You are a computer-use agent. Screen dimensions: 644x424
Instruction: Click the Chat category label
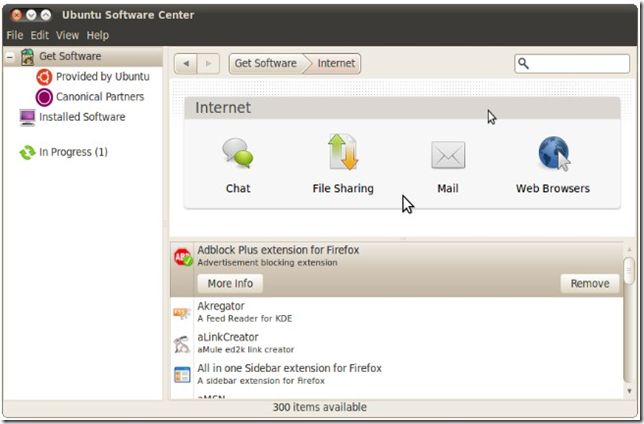click(x=238, y=189)
